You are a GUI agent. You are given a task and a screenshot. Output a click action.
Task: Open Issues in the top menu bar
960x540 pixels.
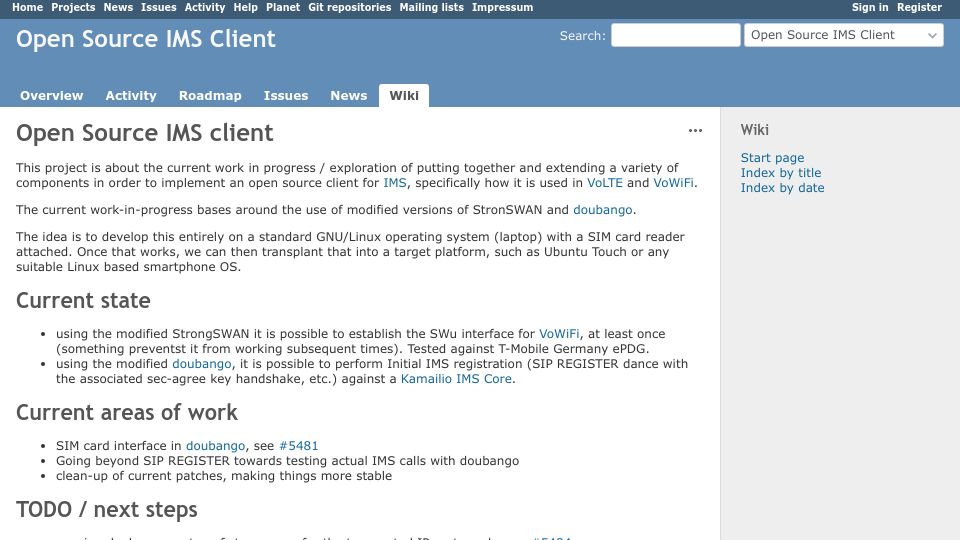pos(159,7)
